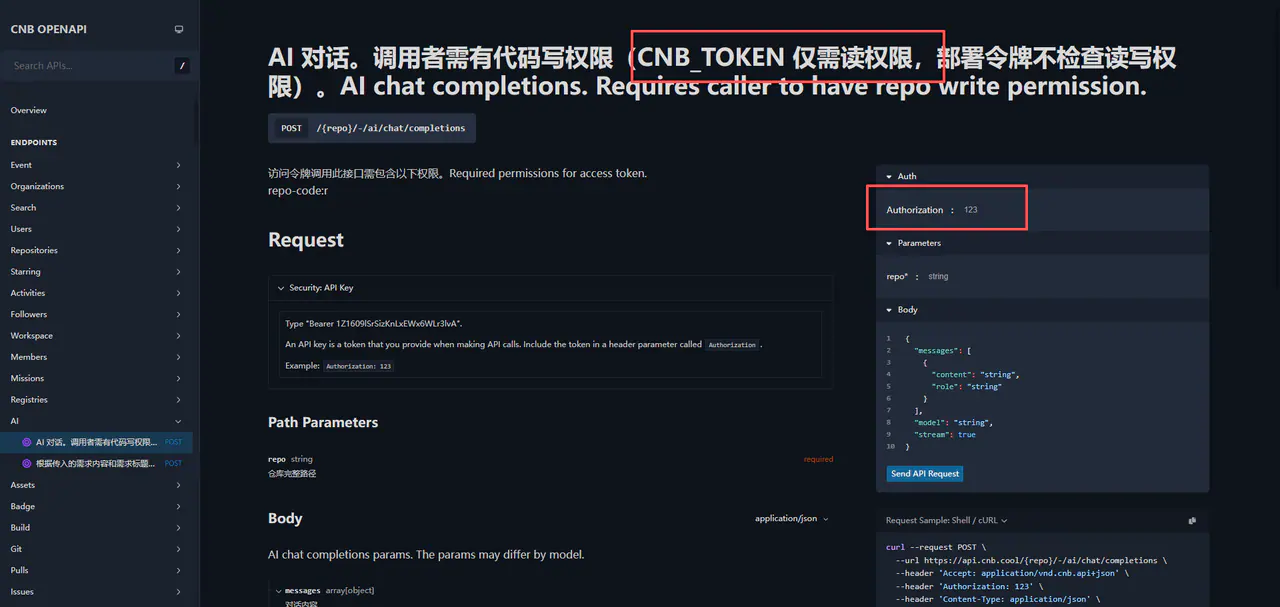The image size is (1280, 607).
Task: Click Send API Request button
Action: [925, 474]
